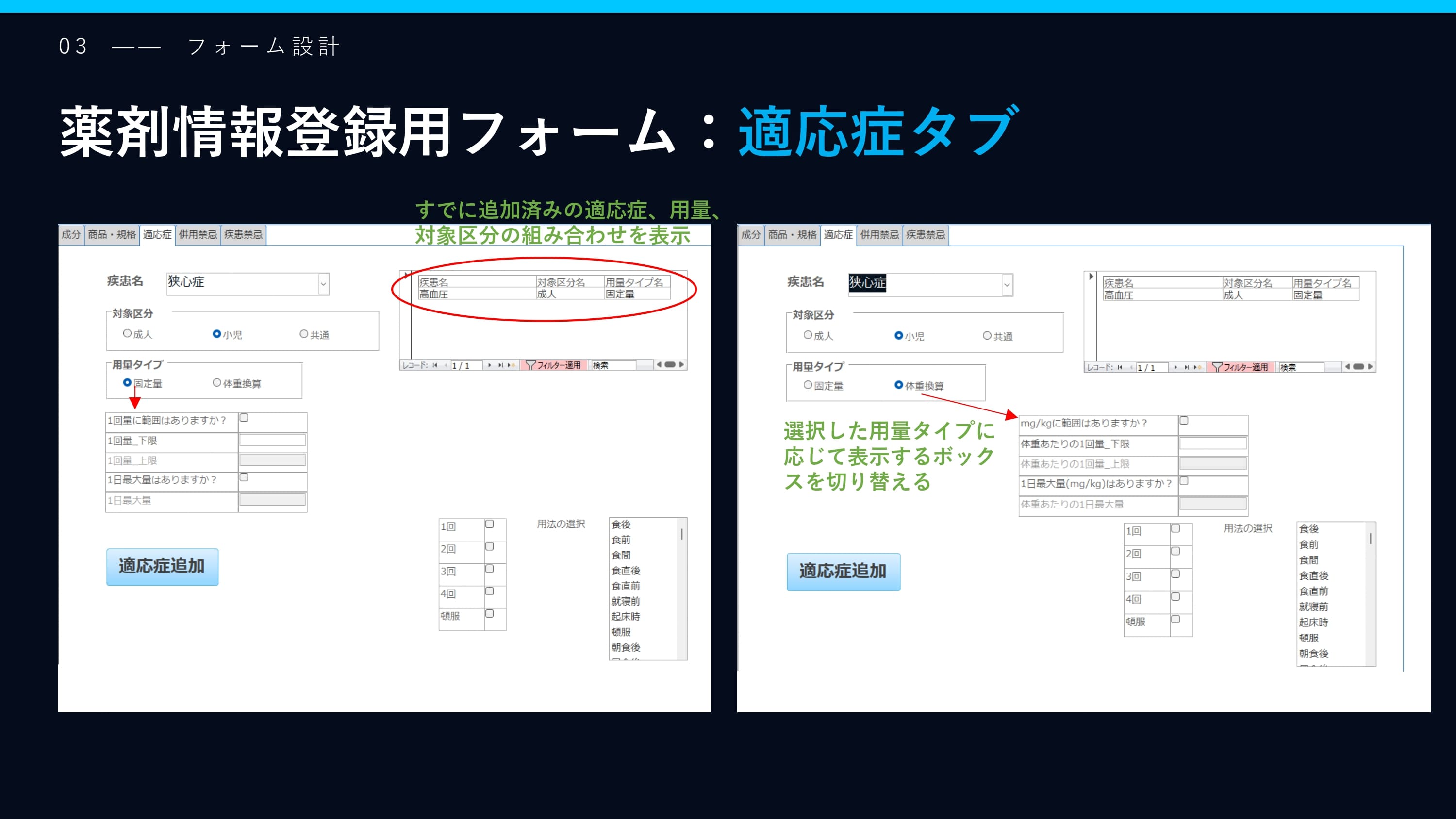Click first-record arrow in left form navigator
1456x819 pixels.
(435, 365)
